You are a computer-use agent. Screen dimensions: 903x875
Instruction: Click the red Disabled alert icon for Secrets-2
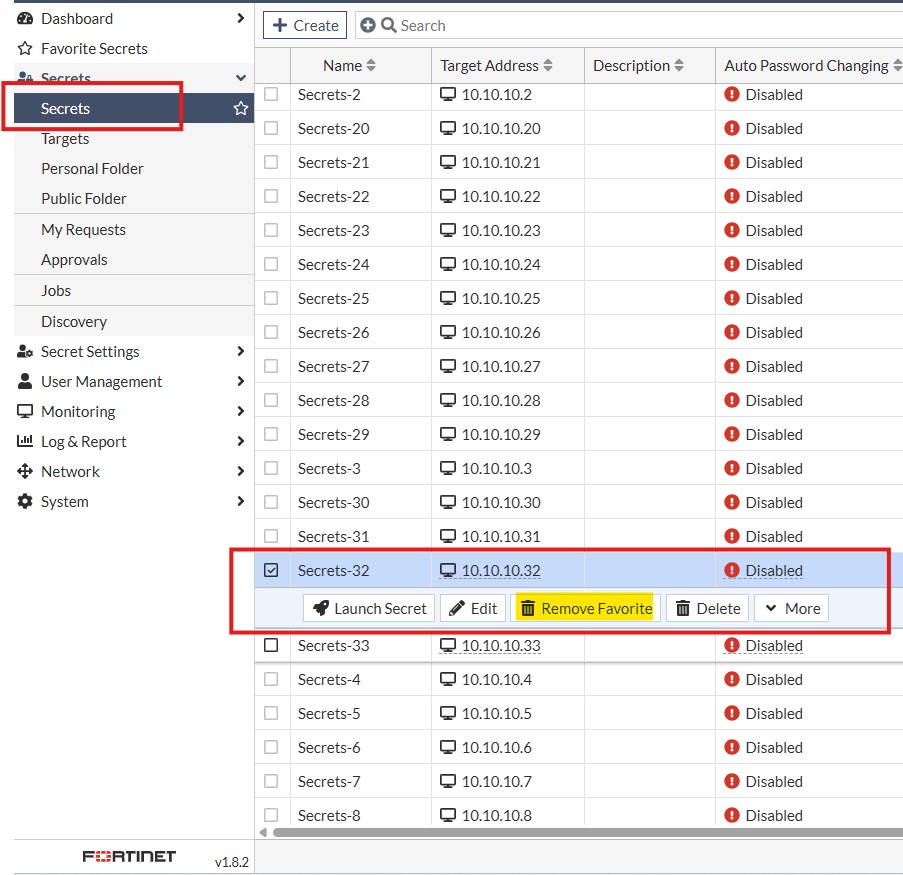(731, 94)
